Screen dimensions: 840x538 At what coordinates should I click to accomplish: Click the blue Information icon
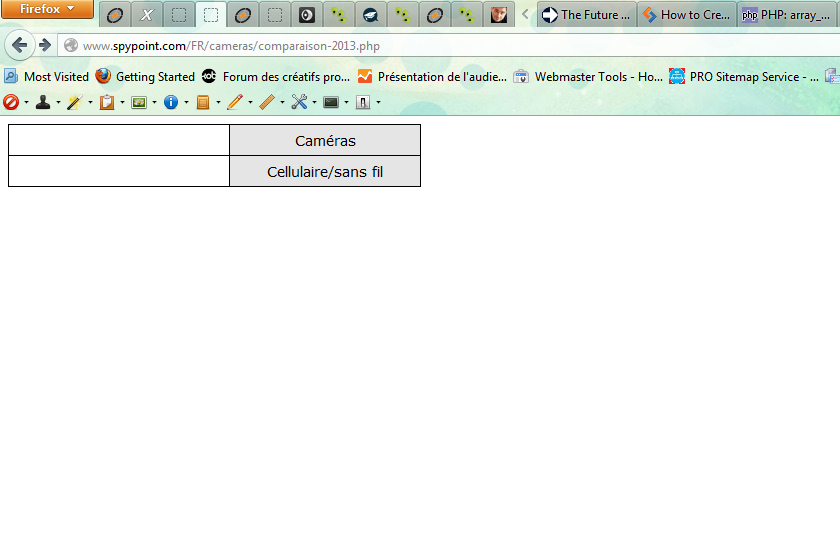(171, 102)
